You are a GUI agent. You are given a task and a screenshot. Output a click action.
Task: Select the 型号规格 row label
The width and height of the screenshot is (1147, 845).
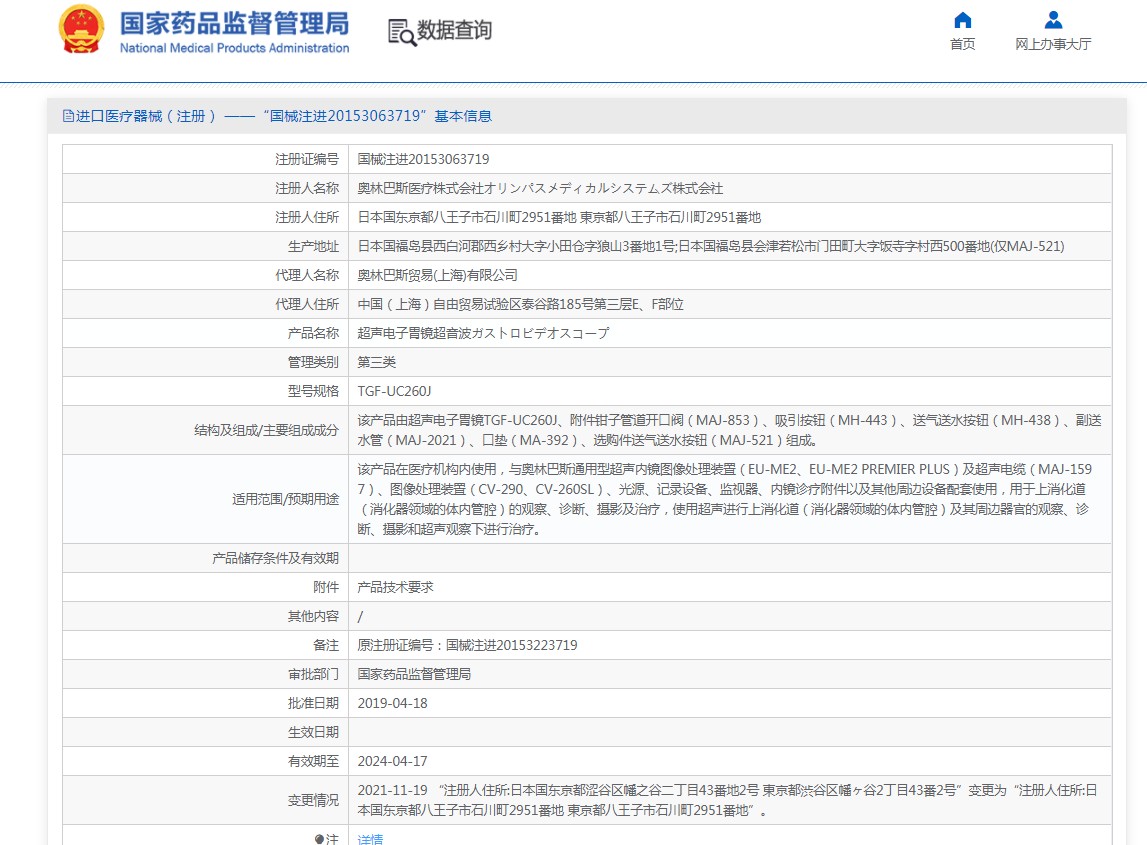click(314, 391)
